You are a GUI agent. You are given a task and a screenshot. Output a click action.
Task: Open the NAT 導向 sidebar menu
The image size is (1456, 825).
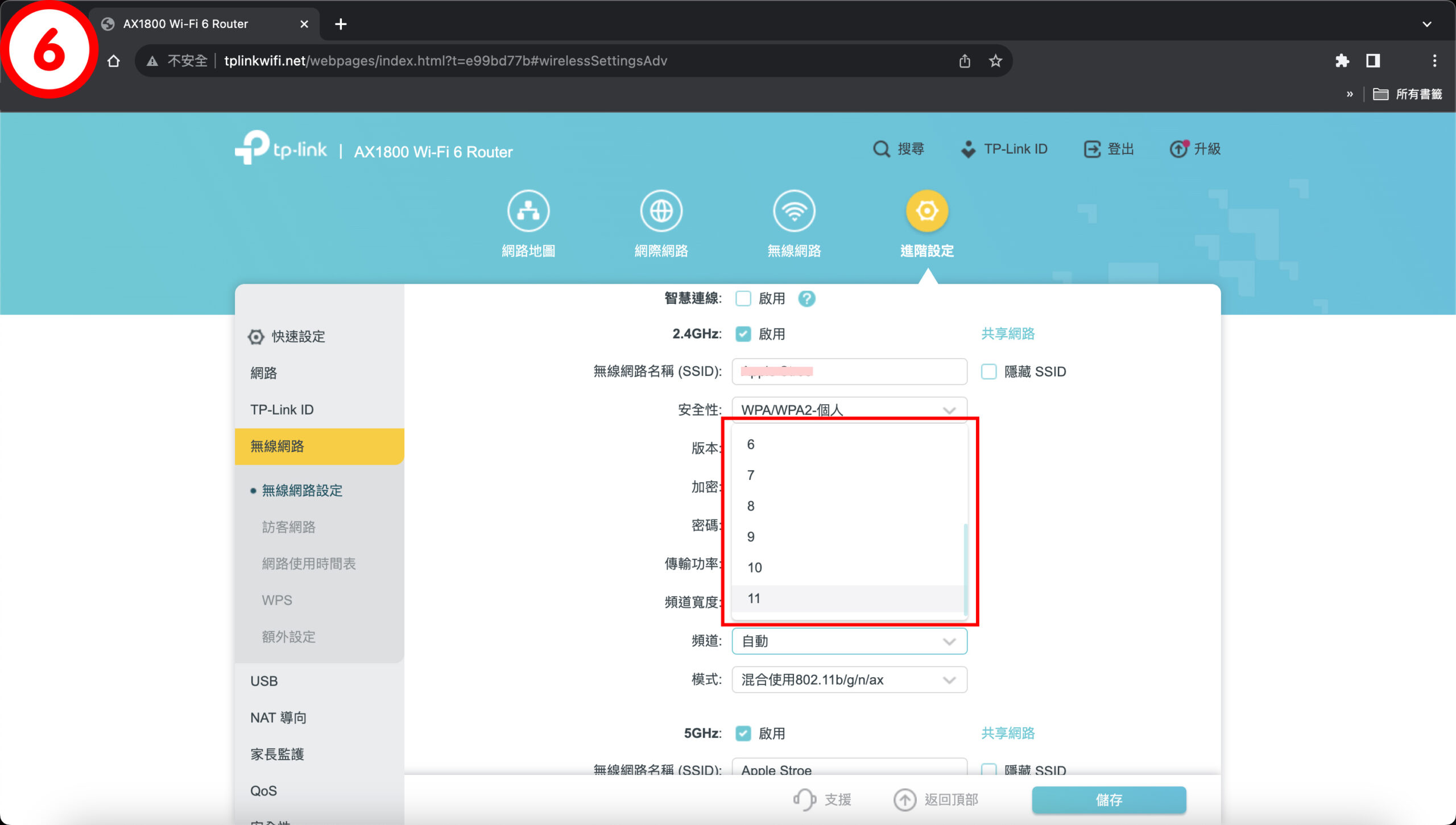(x=319, y=718)
